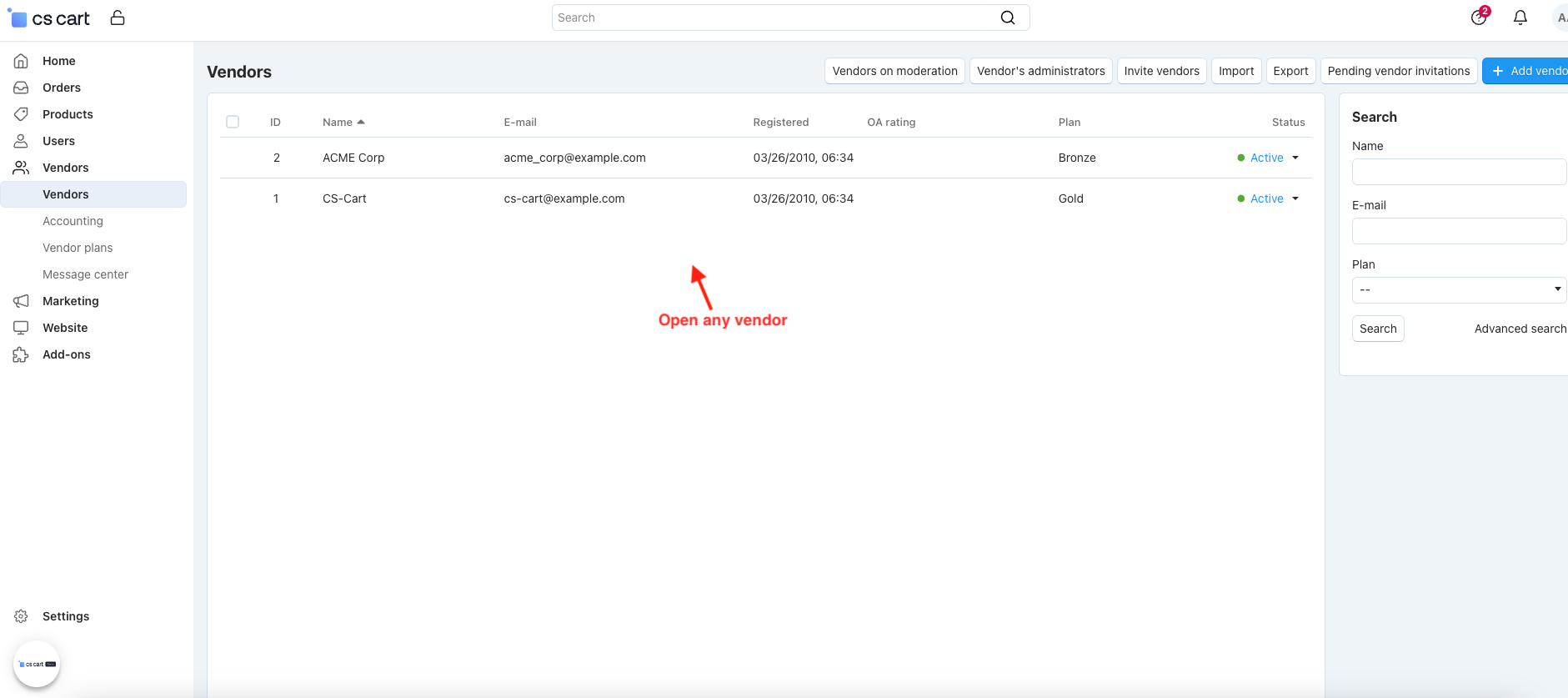Click the plus icon on Add vendor button
This screenshot has height=698, width=1568.
pyautogui.click(x=1498, y=71)
